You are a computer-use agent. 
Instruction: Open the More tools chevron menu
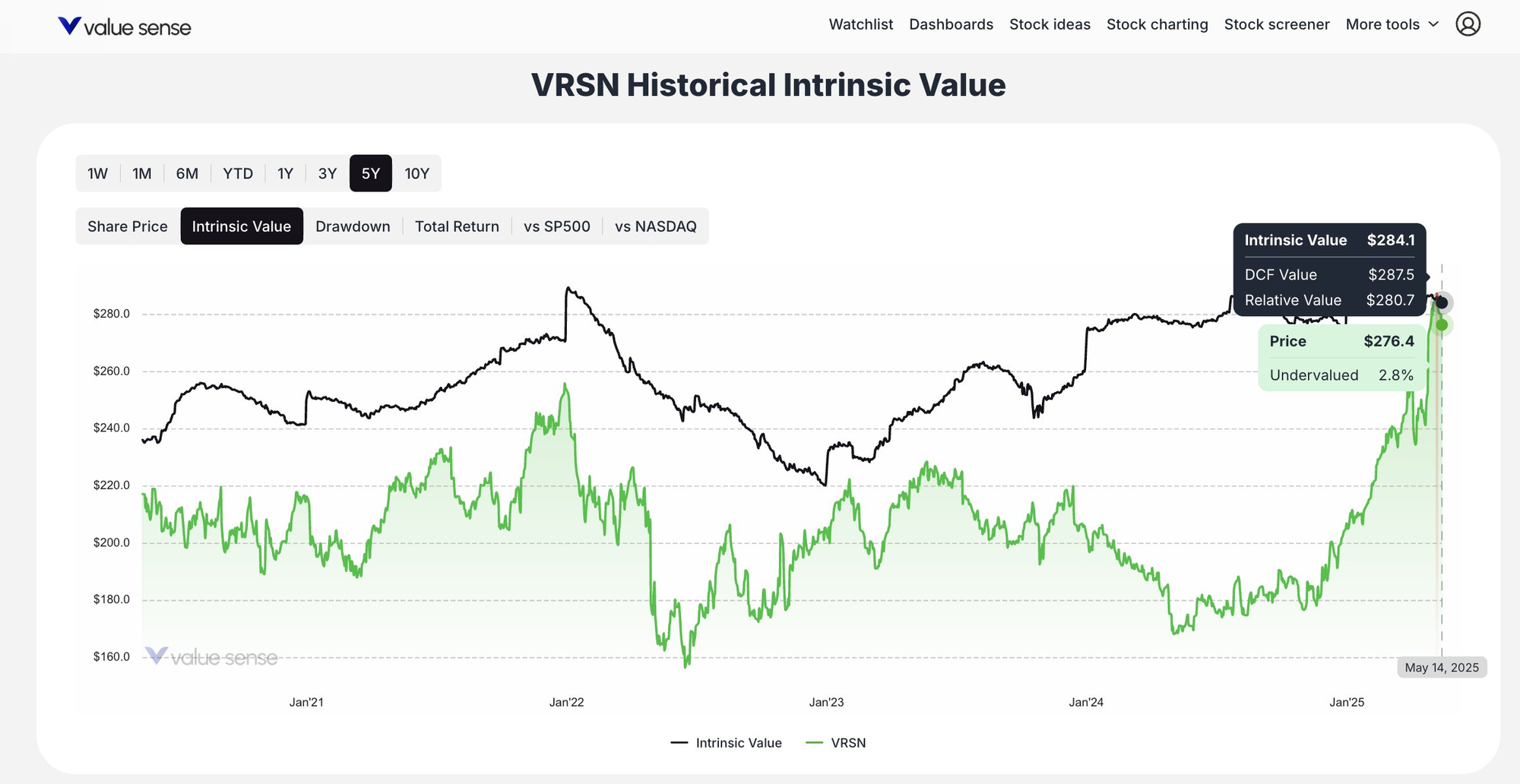(1433, 24)
